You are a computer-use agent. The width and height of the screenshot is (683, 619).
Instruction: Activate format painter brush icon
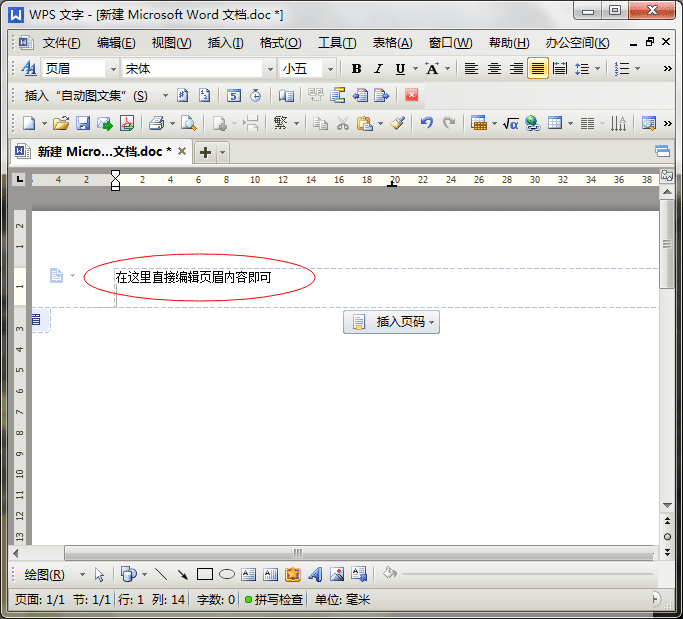397,123
